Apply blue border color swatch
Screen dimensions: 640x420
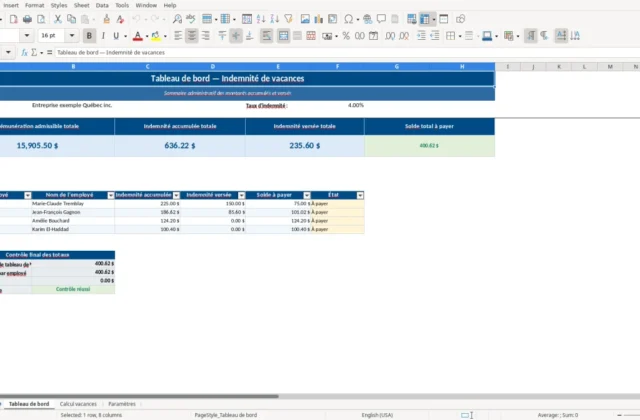(x=487, y=36)
